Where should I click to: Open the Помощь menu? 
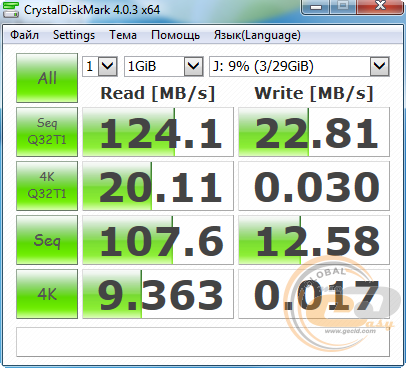(175, 35)
